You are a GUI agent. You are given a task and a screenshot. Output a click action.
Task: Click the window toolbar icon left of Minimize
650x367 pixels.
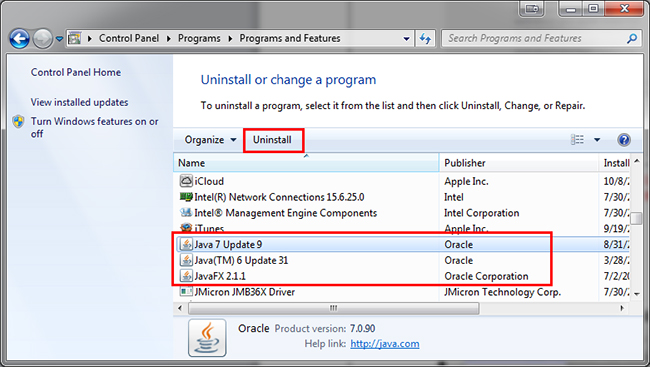coord(532,9)
